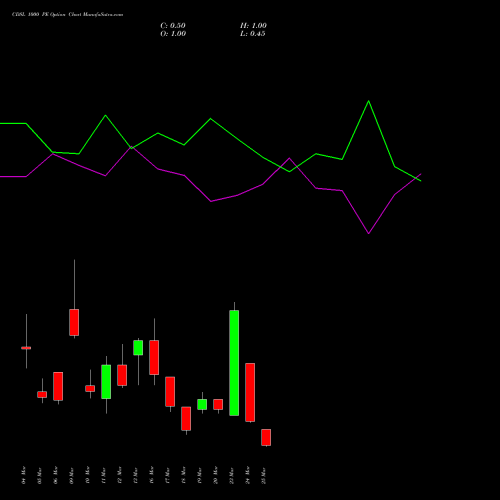Click the green candlestick above 11 Mar
The height and width of the screenshot is (500, 500).
(106, 382)
